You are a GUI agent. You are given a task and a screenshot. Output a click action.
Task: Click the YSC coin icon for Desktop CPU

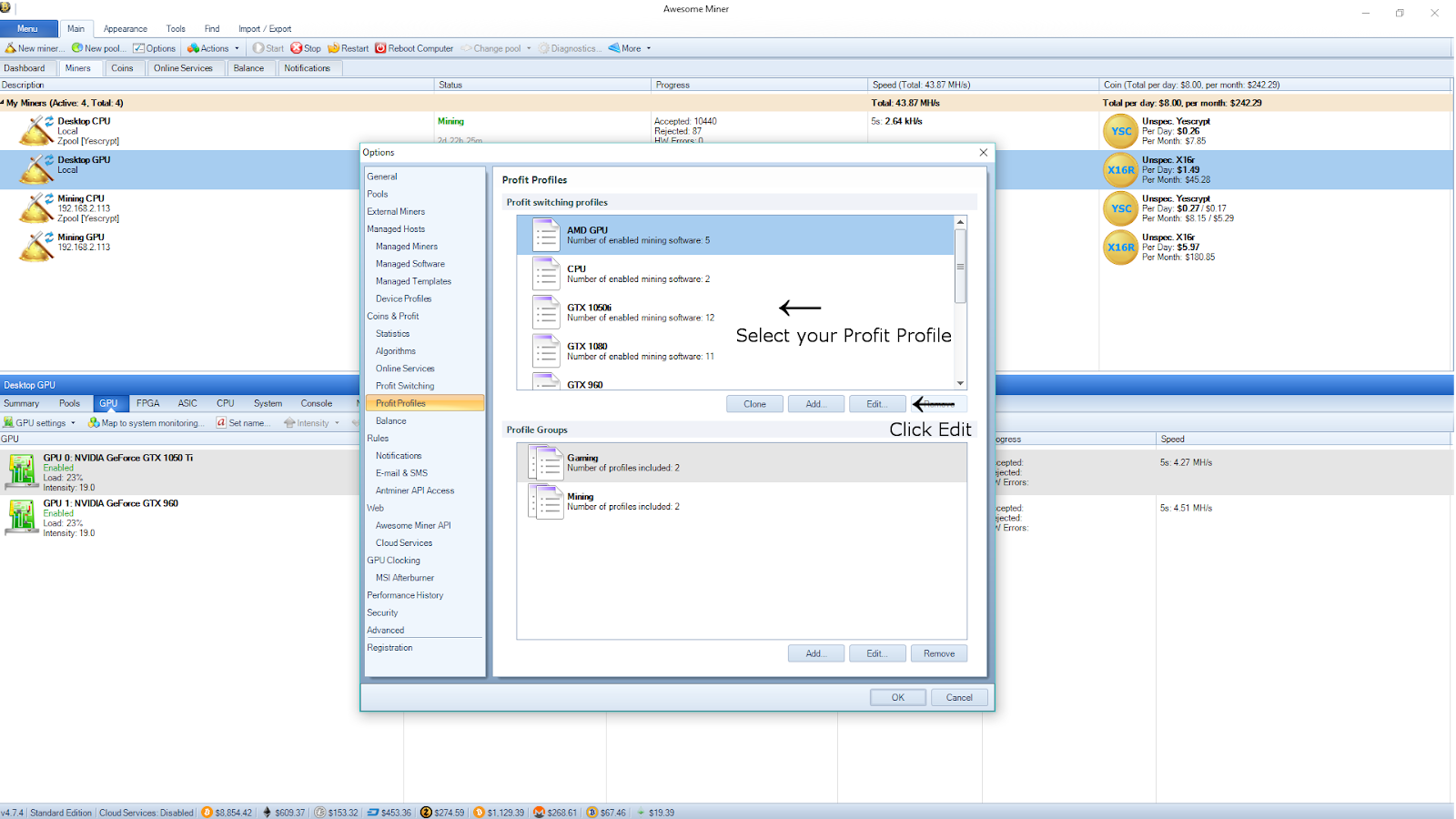coord(1121,131)
